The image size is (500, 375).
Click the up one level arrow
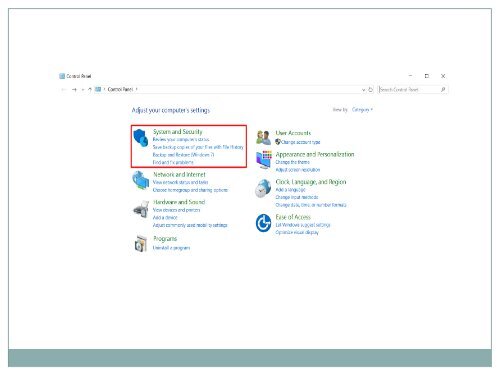pos(89,90)
